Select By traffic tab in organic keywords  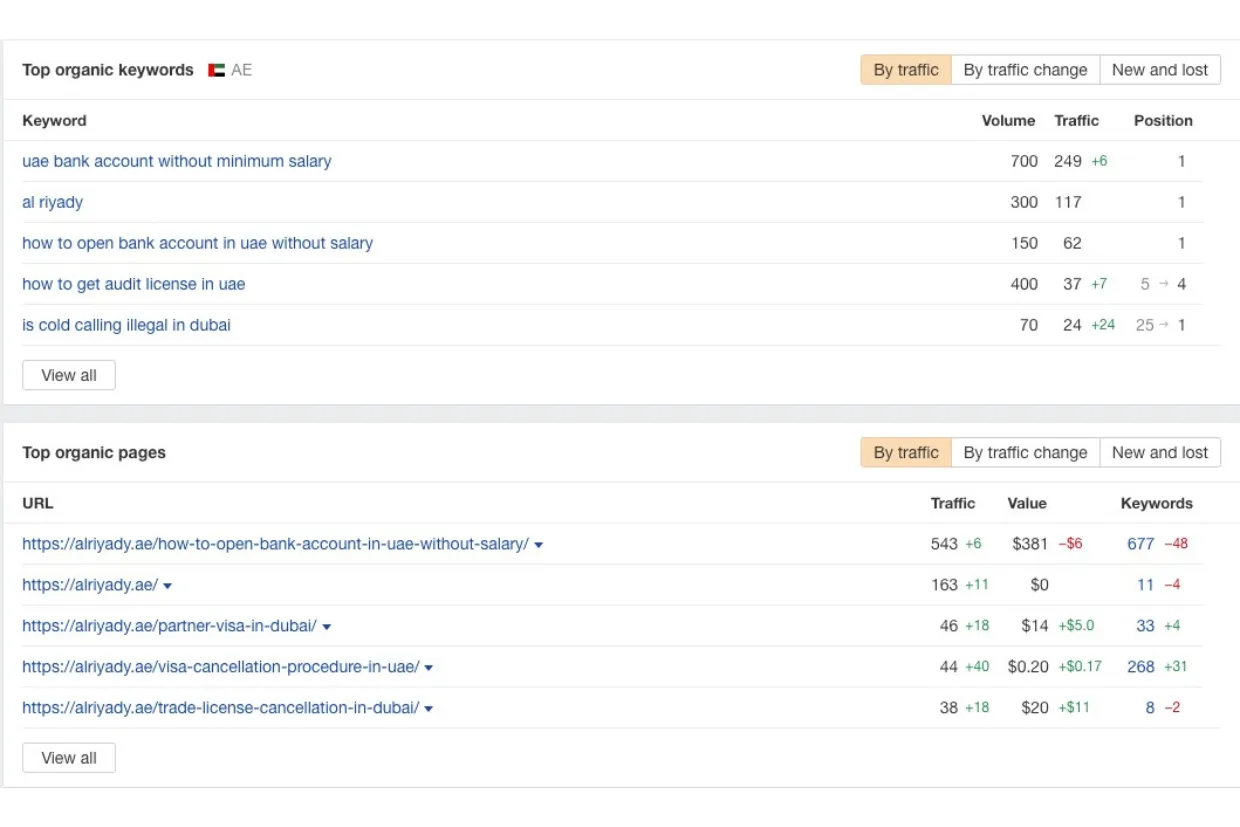906,70
